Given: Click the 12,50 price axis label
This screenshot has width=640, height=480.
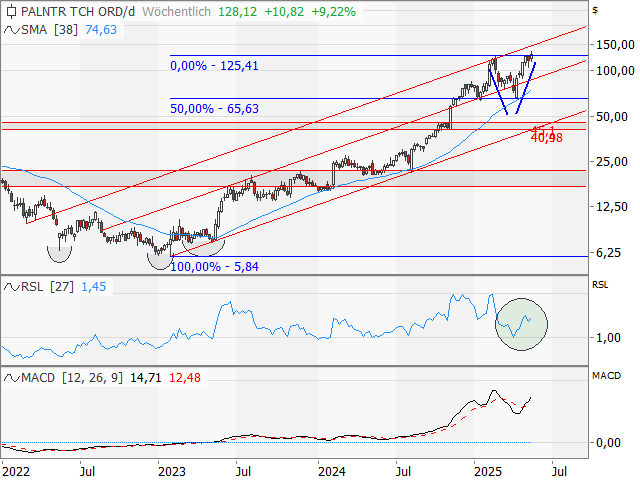Looking at the screenshot, I should tap(612, 207).
